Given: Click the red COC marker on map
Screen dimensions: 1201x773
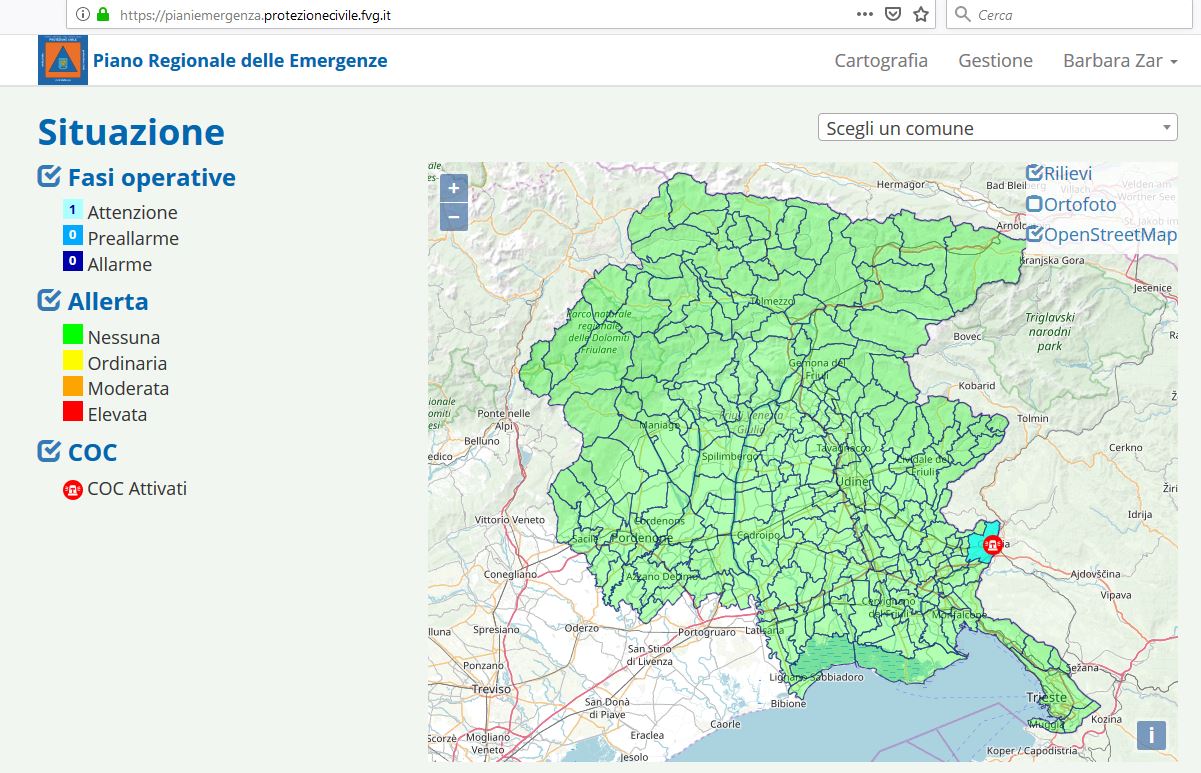Looking at the screenshot, I should (993, 545).
